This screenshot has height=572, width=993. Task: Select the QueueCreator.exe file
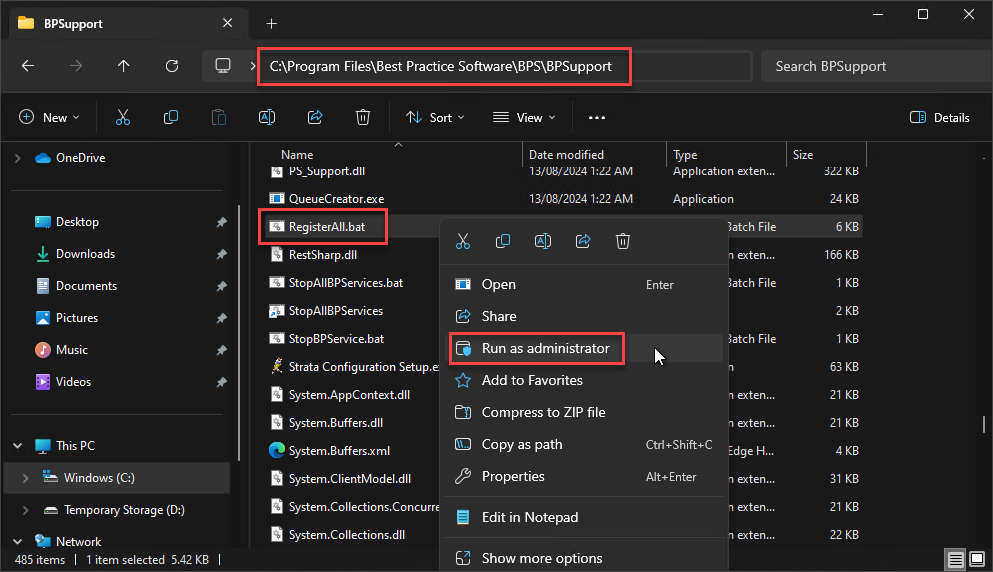pyautogui.click(x=336, y=199)
